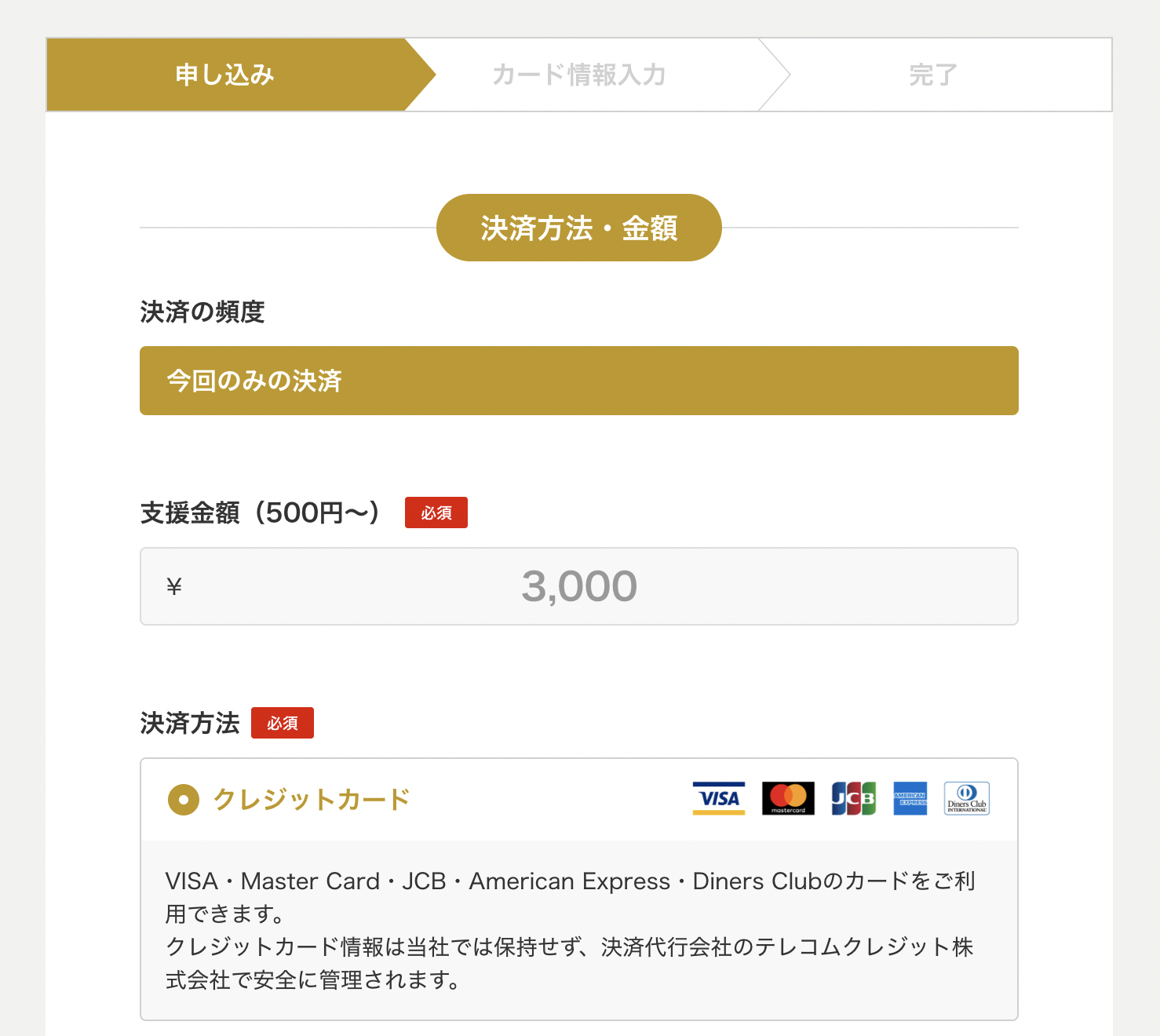Click the Diners Club logo
Screen dimensions: 1160x1036
[x=967, y=798]
